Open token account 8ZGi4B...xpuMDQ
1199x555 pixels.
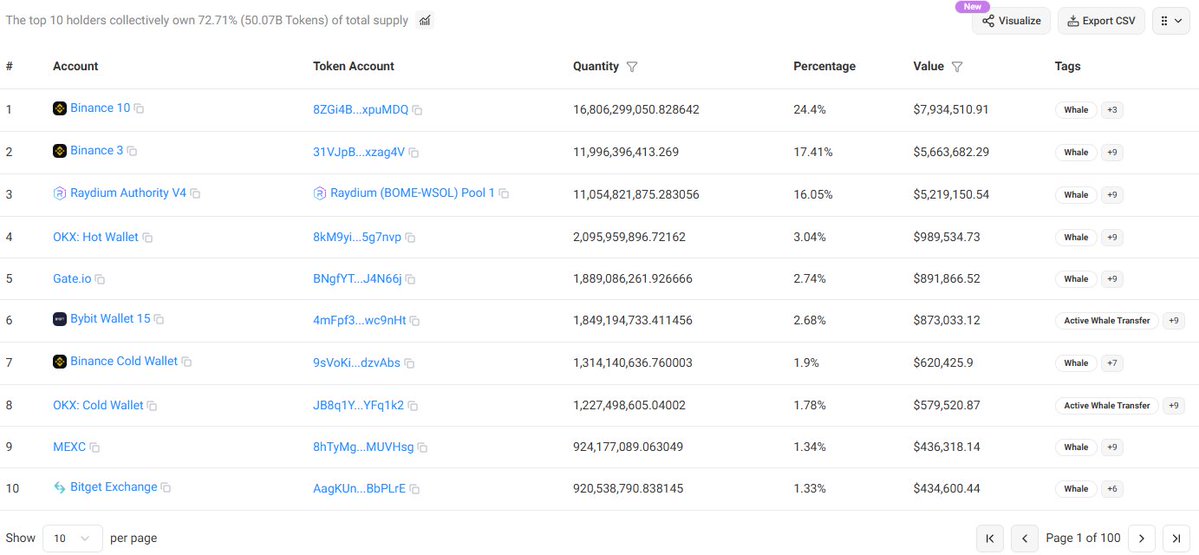point(361,109)
